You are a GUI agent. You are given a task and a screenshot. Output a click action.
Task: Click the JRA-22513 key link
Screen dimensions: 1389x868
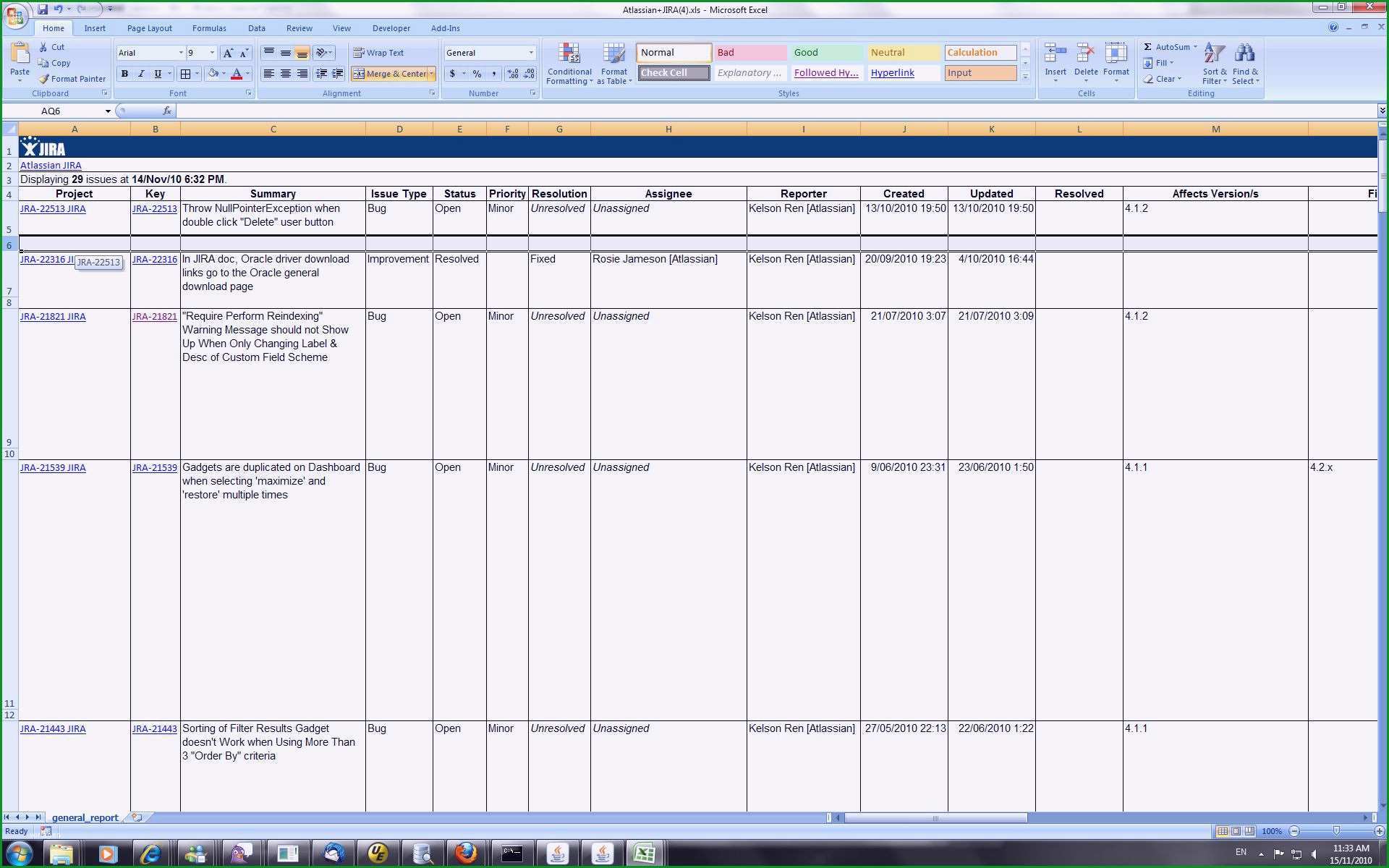154,208
